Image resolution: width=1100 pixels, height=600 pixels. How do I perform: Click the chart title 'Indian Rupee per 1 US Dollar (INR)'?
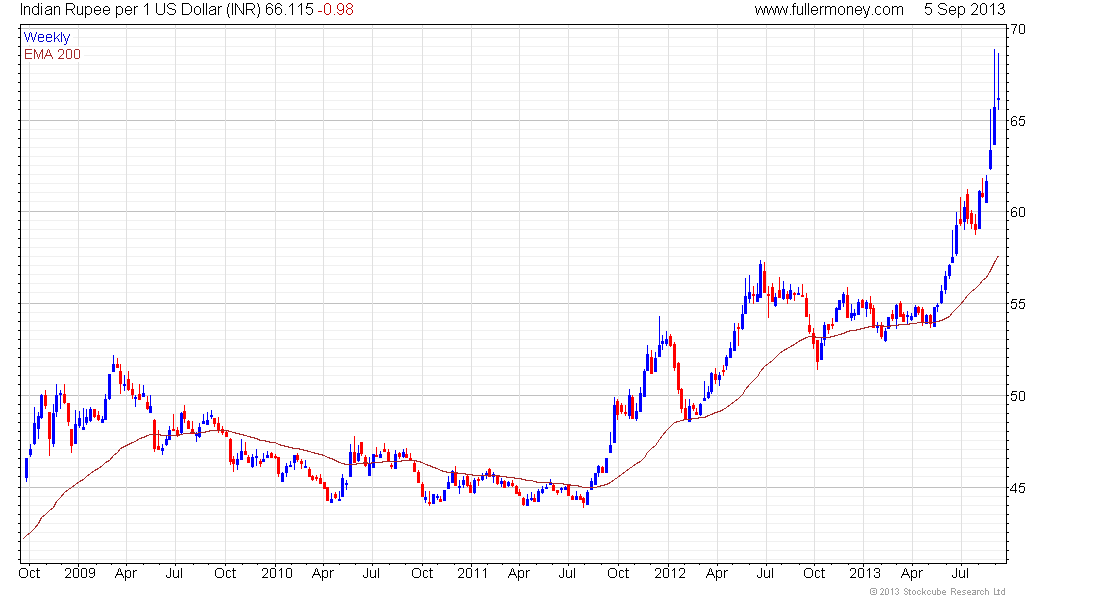click(x=140, y=10)
